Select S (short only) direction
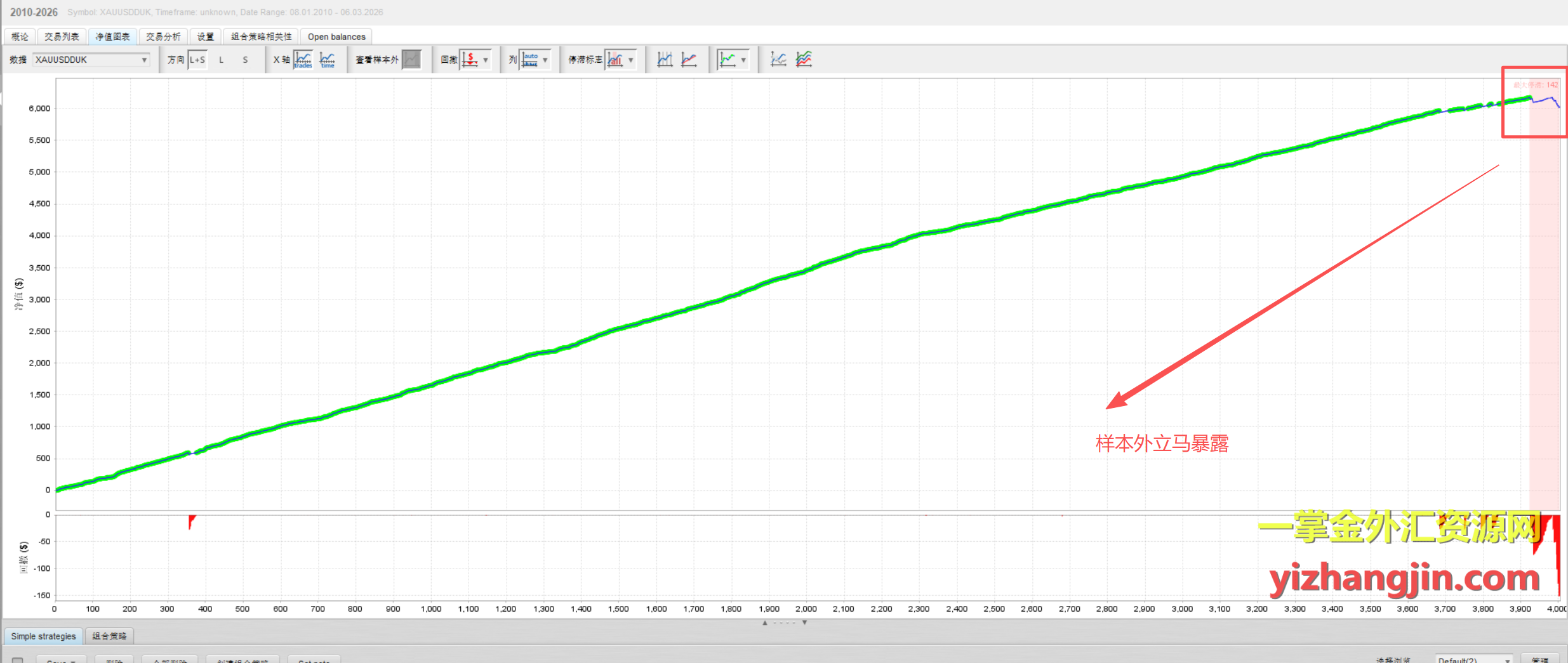This screenshot has height=663, width=1568. [x=245, y=60]
